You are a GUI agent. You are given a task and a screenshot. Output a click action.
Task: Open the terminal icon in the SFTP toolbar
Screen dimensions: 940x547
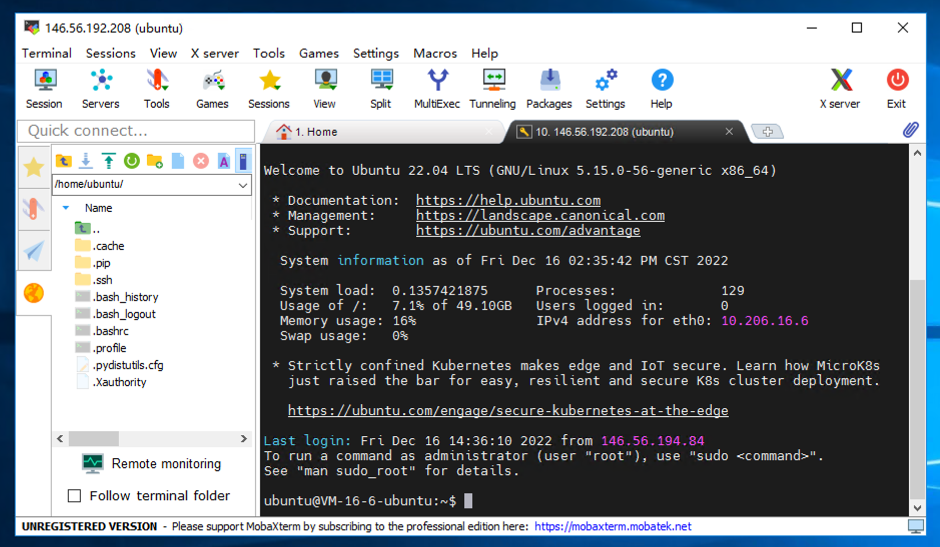pos(243,161)
